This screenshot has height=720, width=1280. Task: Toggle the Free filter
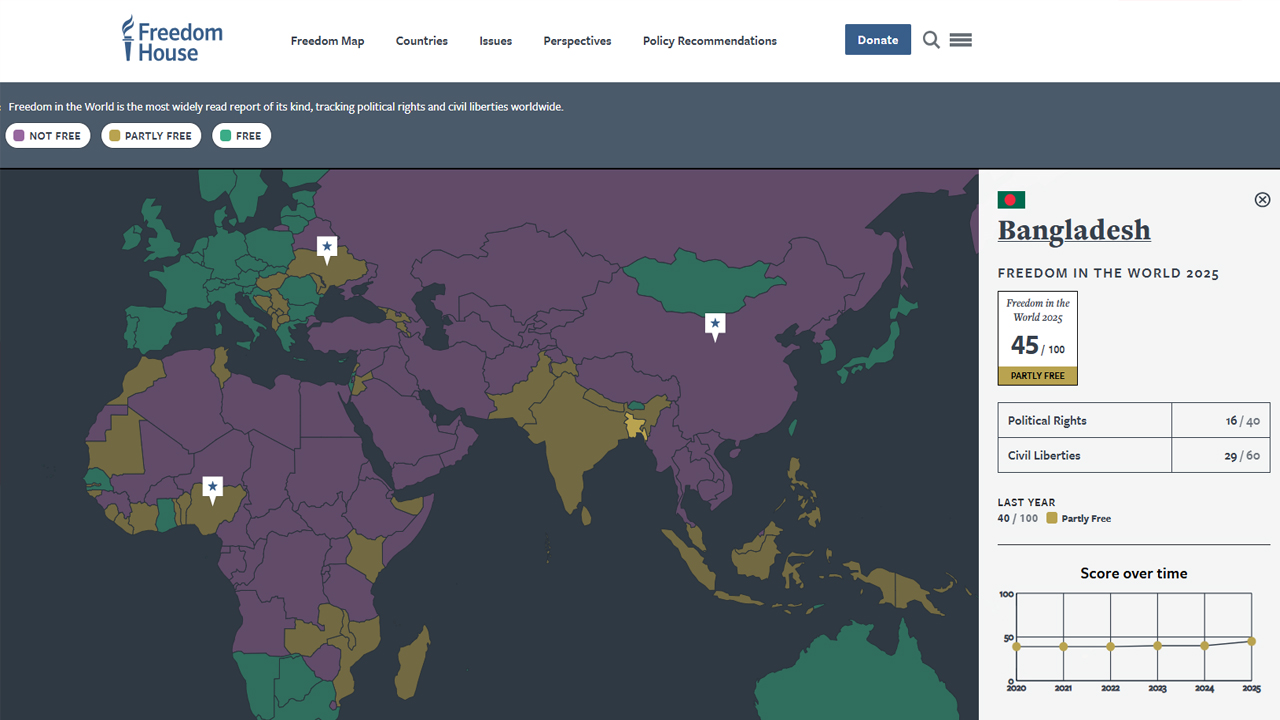click(241, 136)
